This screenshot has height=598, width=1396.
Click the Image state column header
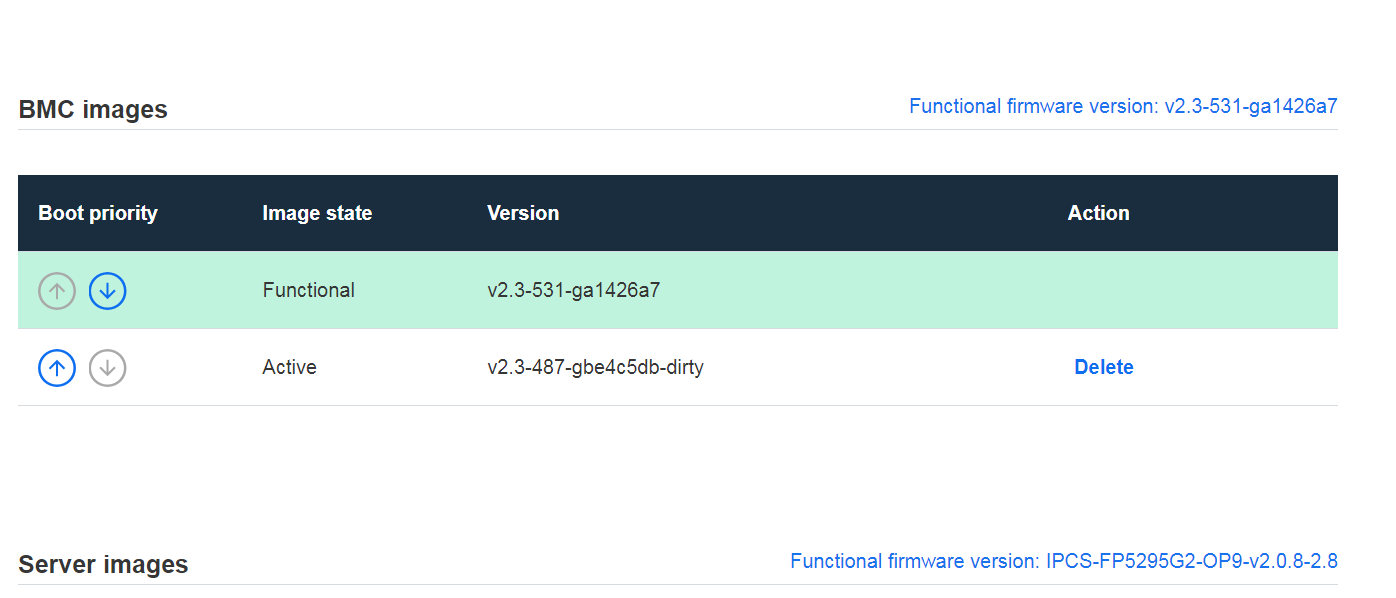[317, 213]
